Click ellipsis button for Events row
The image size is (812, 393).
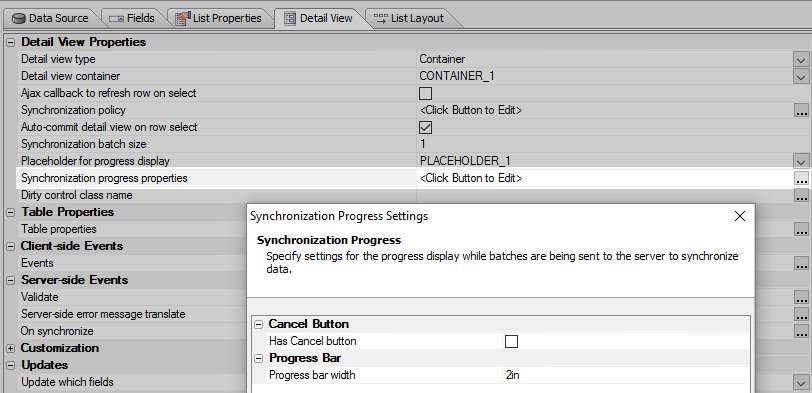pos(801,264)
